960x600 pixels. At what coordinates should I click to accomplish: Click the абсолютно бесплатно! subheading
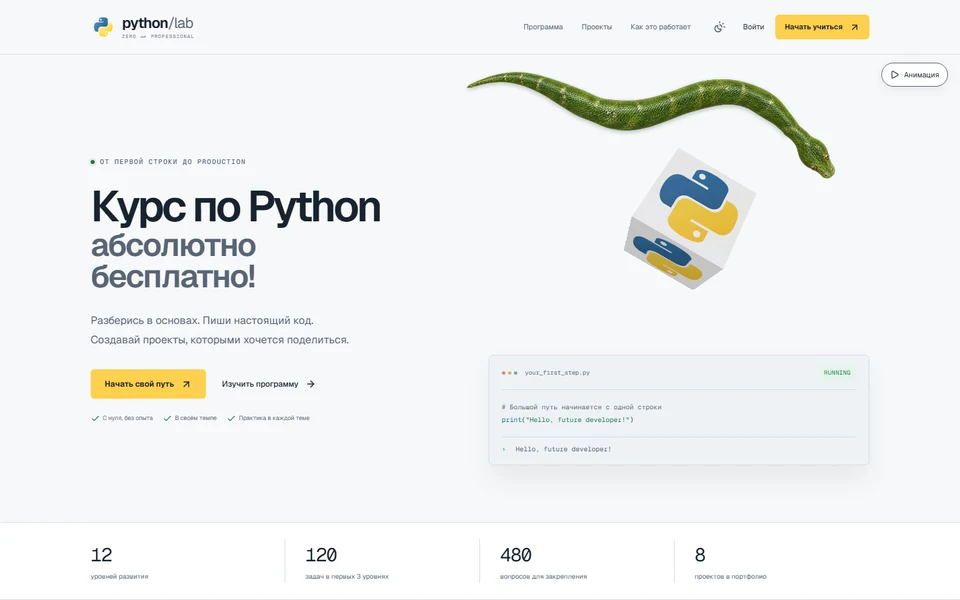point(173,261)
